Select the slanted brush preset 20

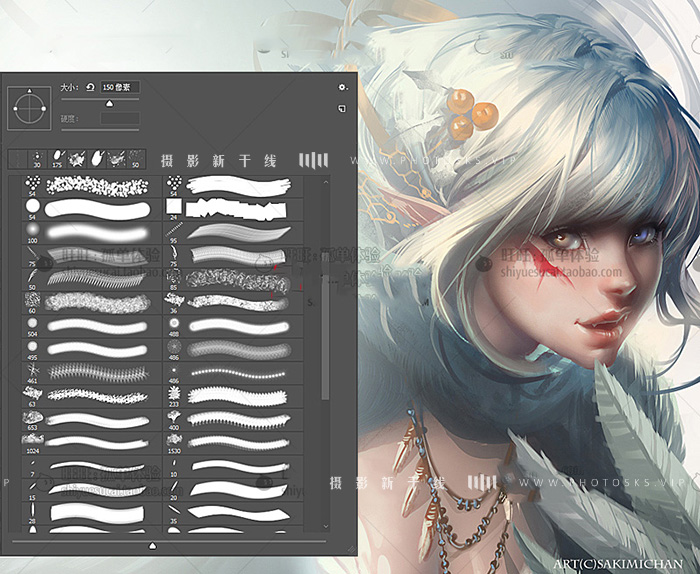(233, 490)
